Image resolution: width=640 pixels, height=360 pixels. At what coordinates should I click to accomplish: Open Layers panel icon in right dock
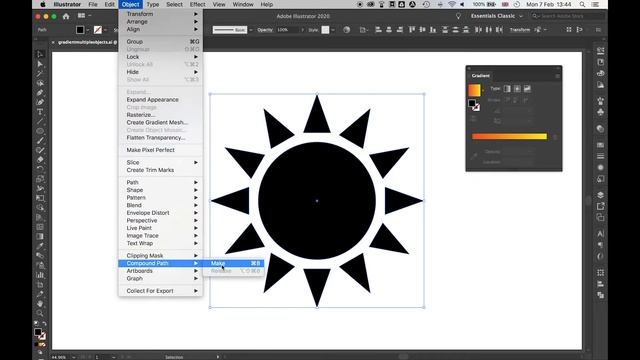pos(600,195)
